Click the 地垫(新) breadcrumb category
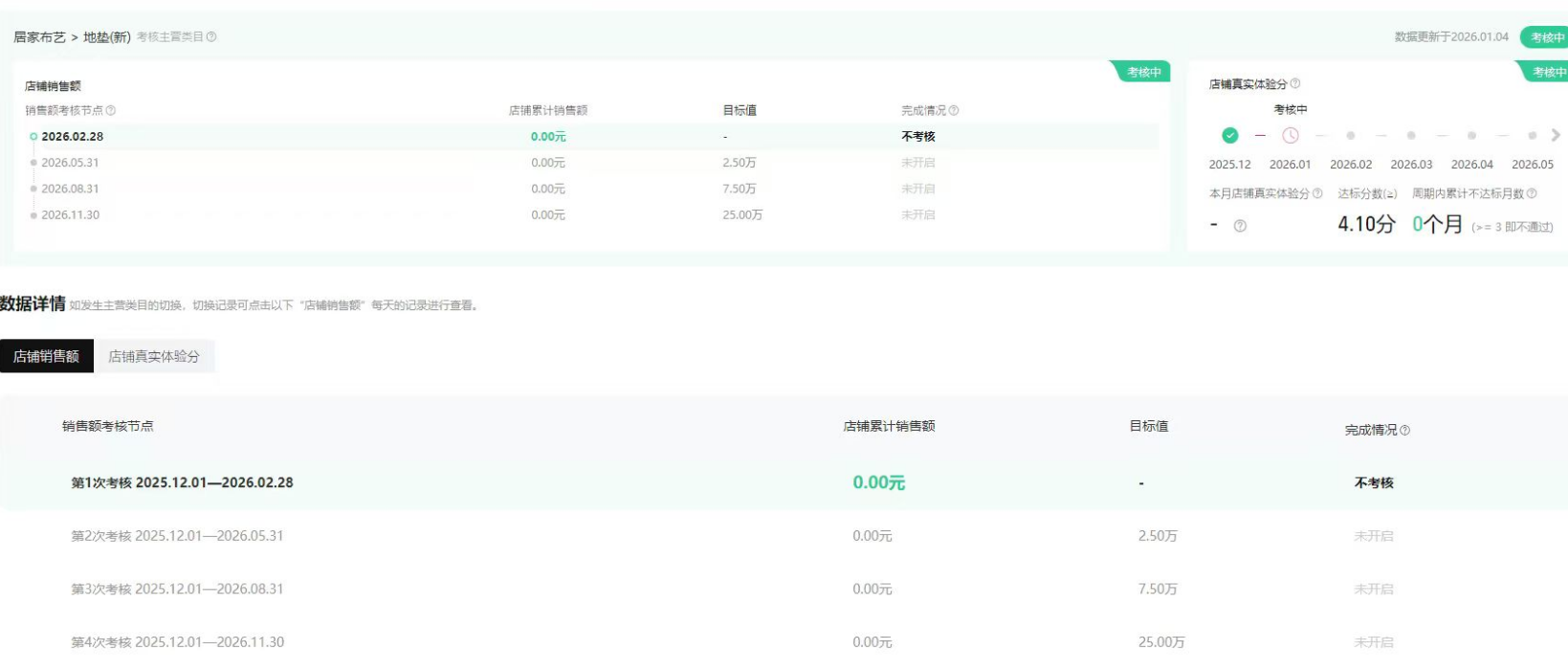Screen dimensions: 1568x672 [106, 37]
